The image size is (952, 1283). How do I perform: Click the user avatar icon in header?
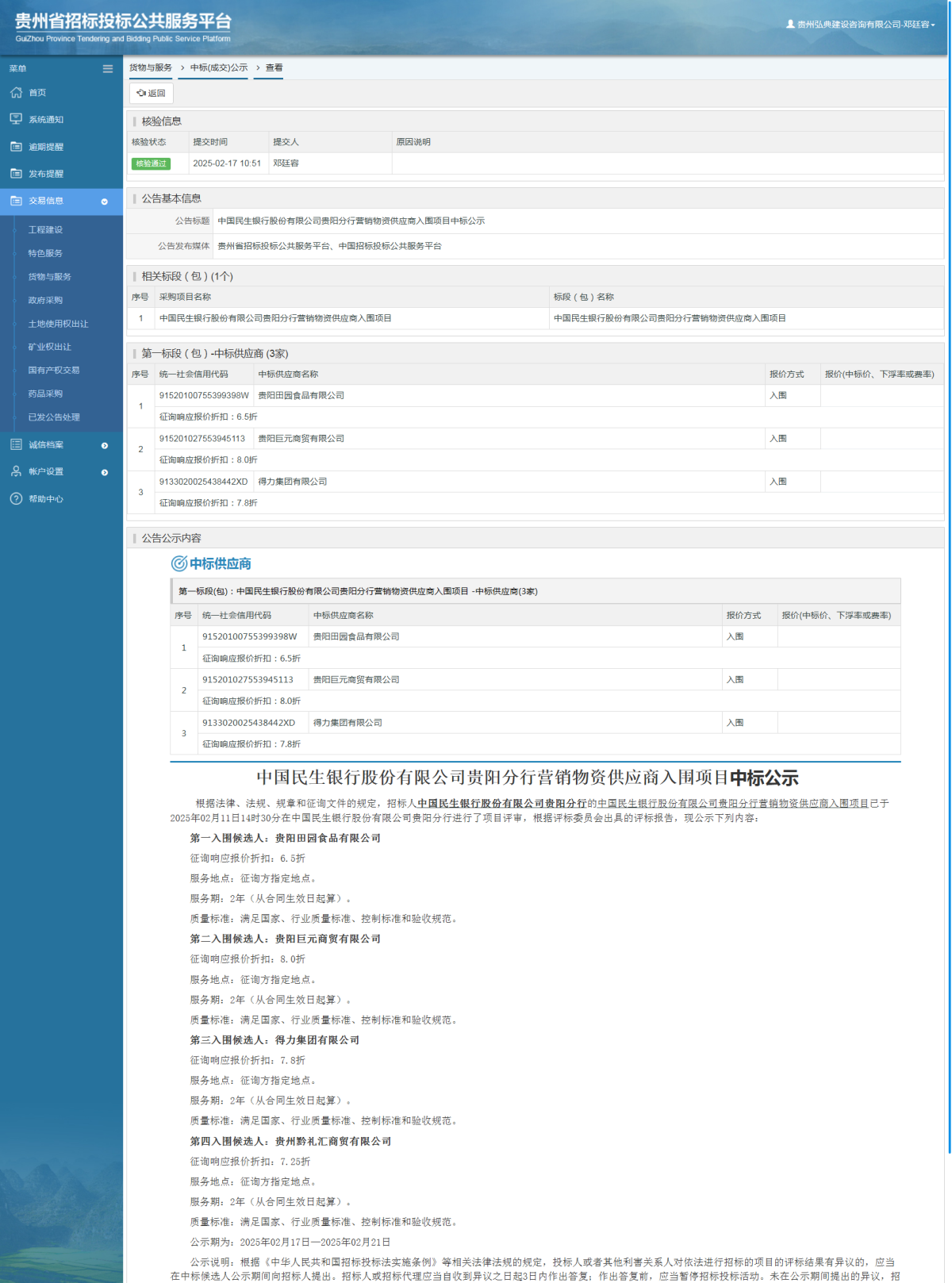point(790,24)
